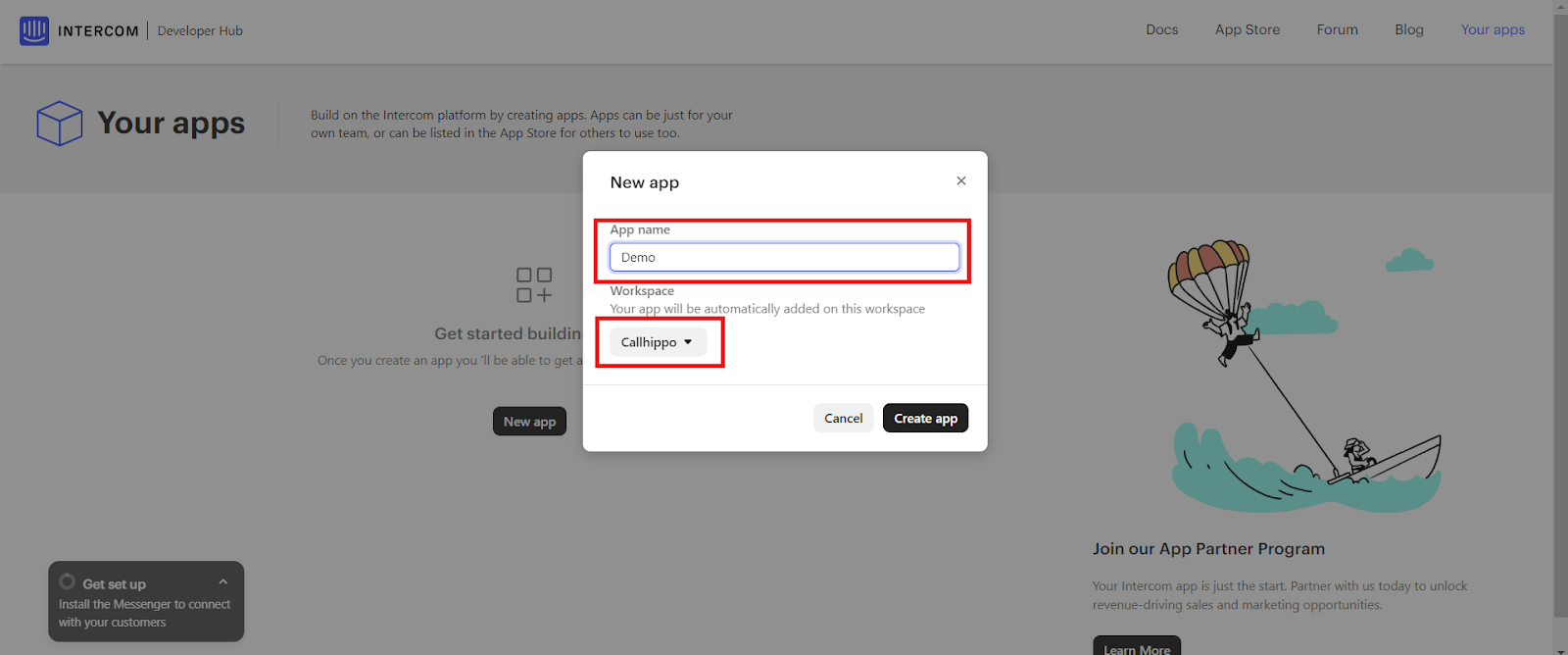The width and height of the screenshot is (1568, 655).
Task: Click the Intercom logo icon
Action: [x=34, y=30]
